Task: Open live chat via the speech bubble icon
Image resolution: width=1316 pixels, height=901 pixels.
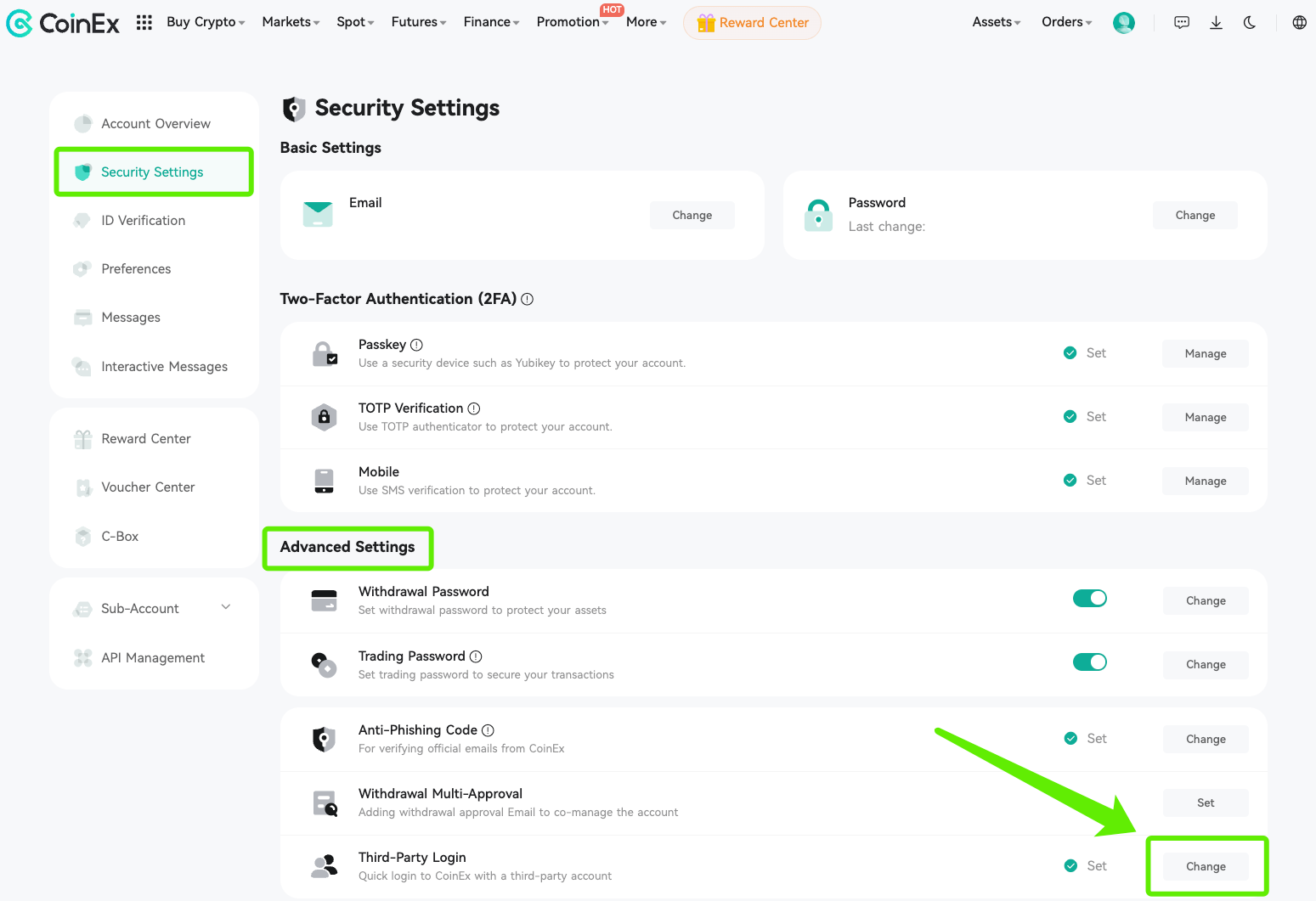Action: click(x=1181, y=23)
